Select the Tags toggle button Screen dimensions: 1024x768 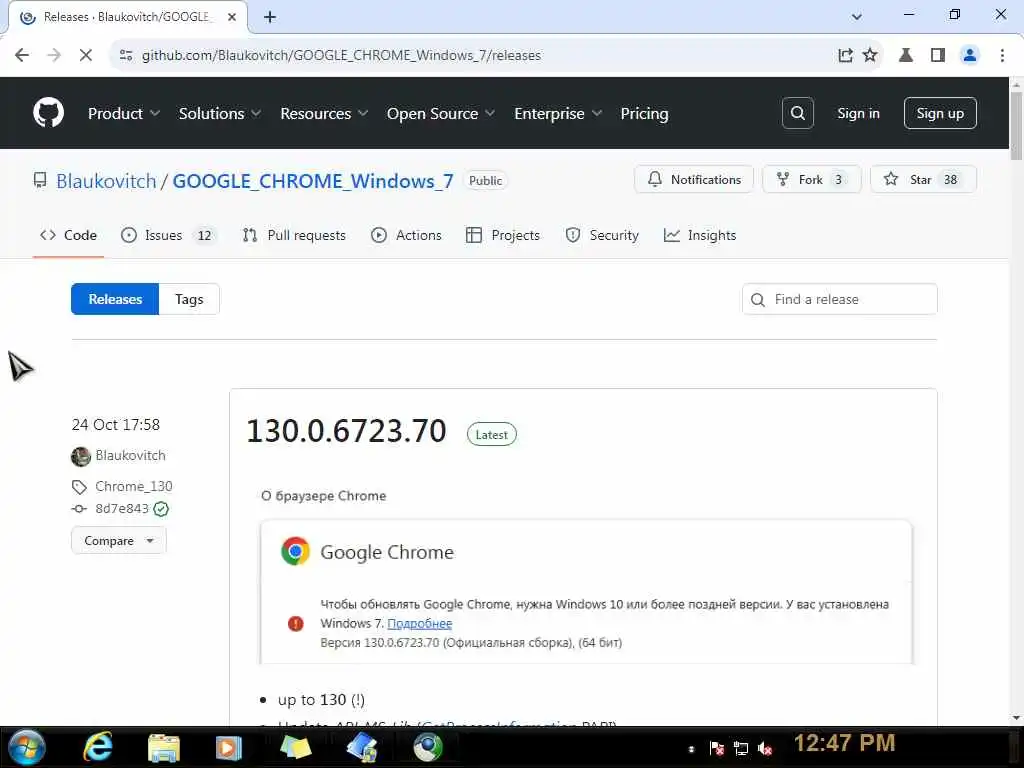pos(189,299)
